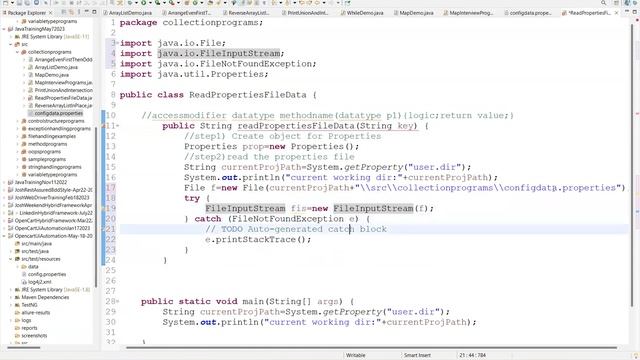The width and height of the screenshot is (640, 360).
Task: Switch to ArrayListDemo.java tab
Action: (127, 13)
